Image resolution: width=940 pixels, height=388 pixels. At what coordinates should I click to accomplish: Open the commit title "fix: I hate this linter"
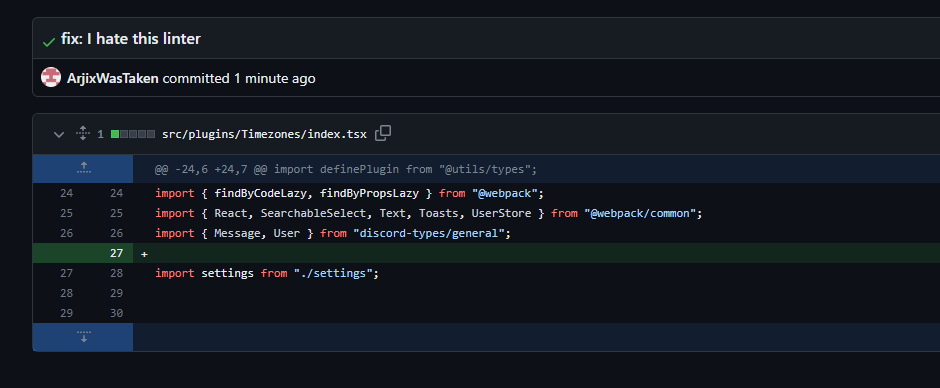(131, 39)
